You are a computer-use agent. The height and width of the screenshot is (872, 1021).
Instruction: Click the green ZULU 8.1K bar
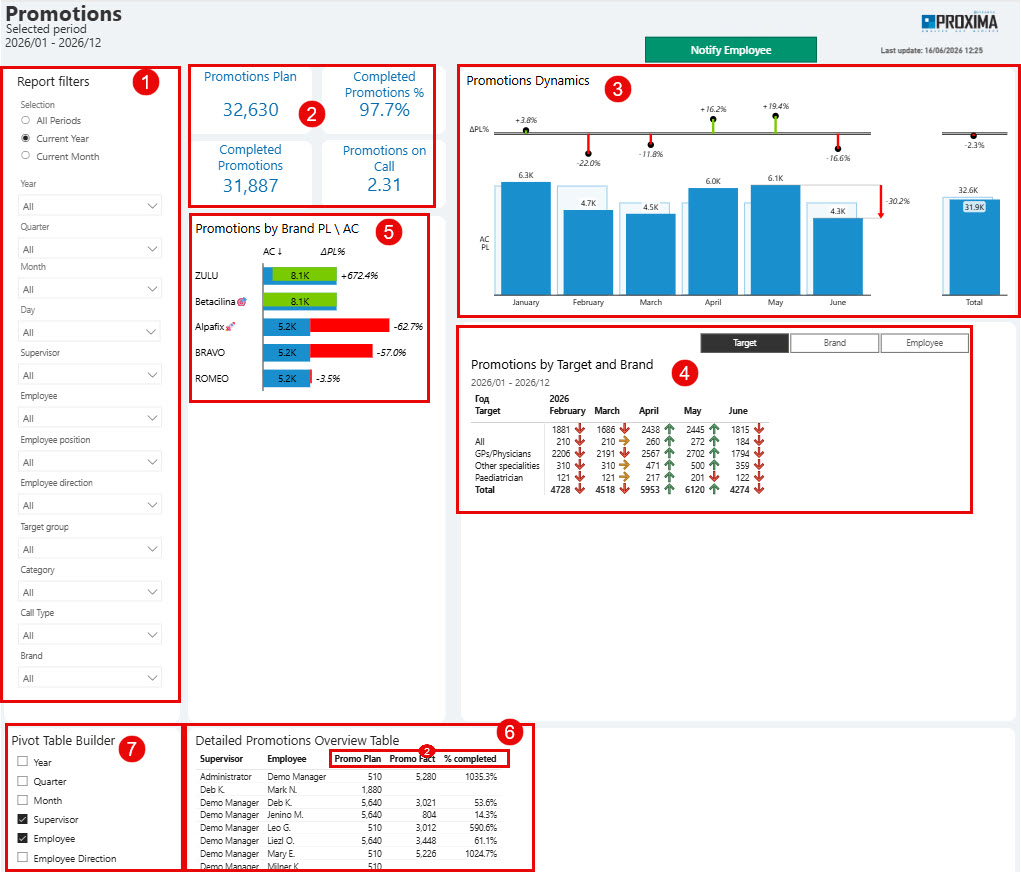304,275
